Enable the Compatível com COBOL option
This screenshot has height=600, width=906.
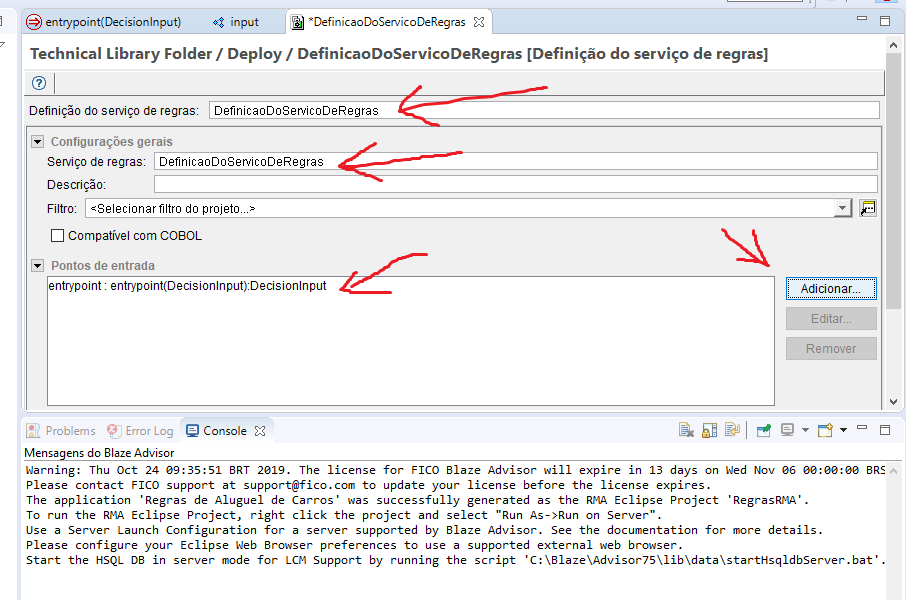57,234
